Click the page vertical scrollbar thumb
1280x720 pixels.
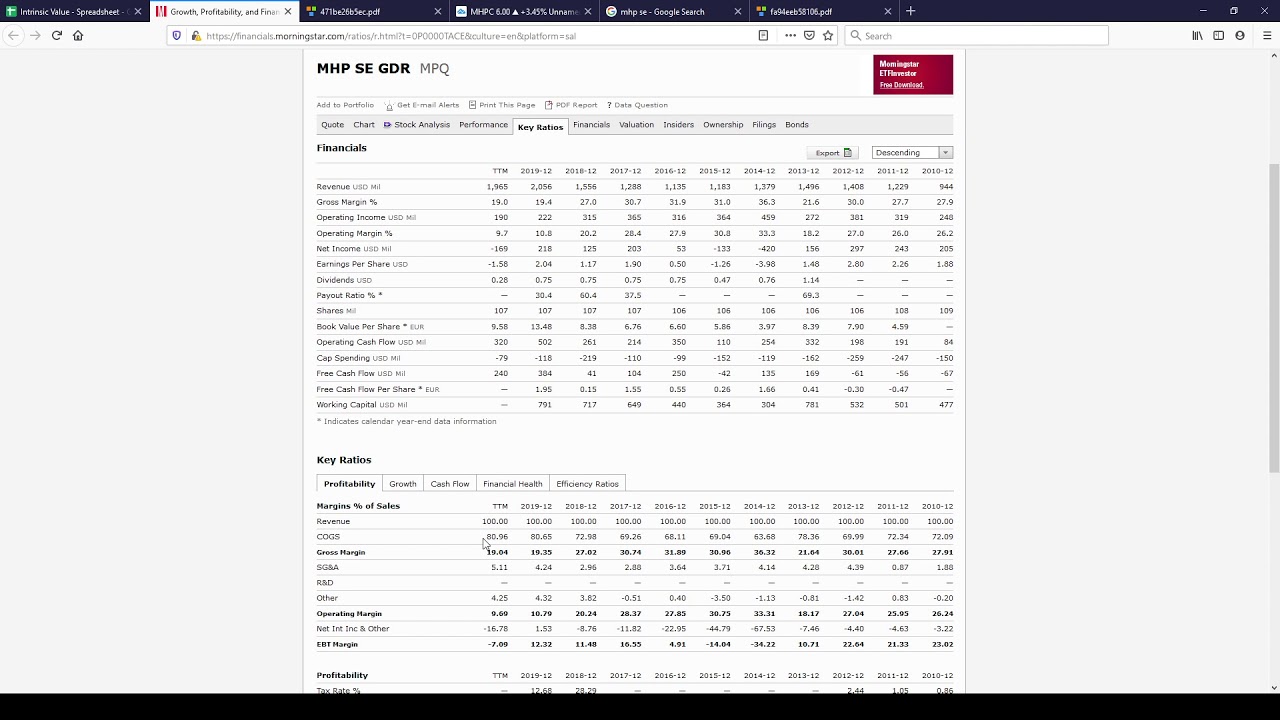click(1273, 316)
